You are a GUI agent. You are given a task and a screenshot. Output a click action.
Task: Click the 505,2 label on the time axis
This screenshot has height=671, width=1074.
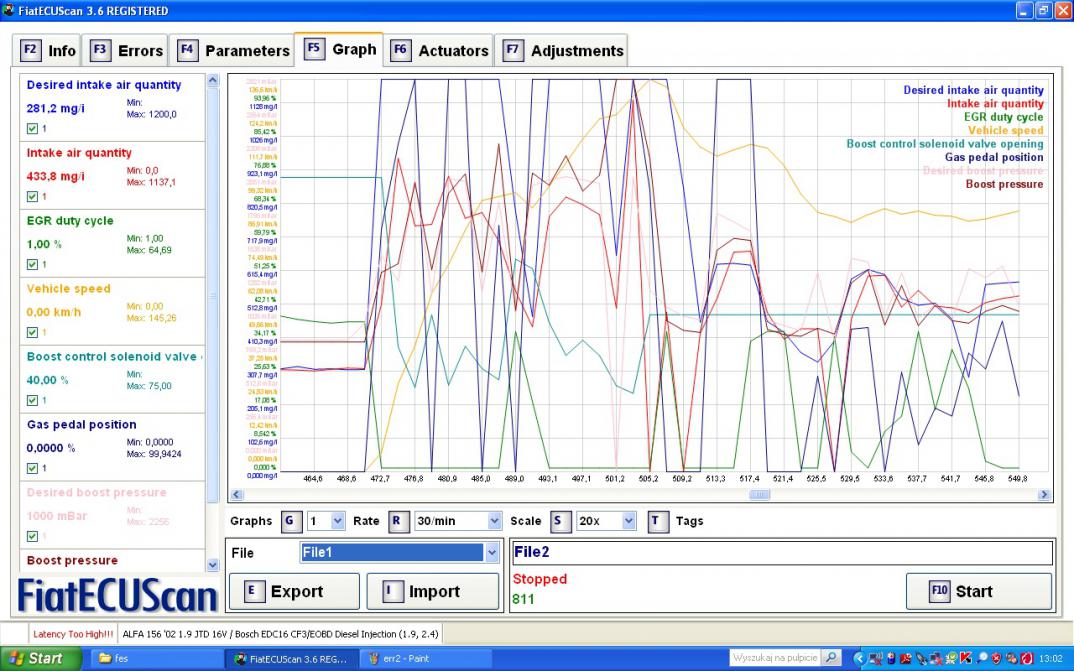click(649, 479)
